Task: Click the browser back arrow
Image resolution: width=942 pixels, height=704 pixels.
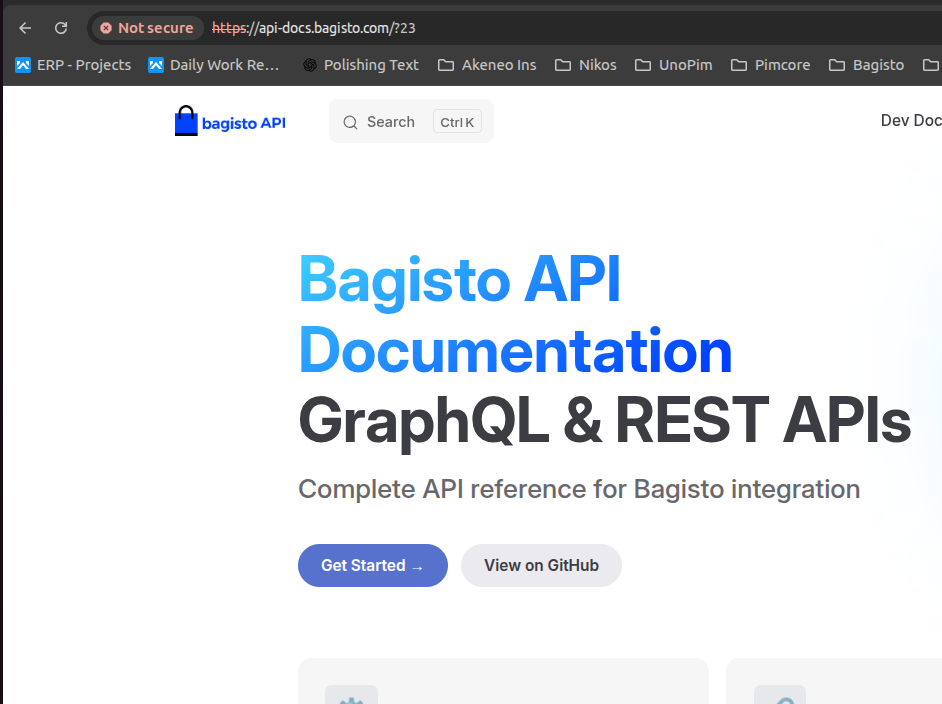Action: tap(25, 28)
